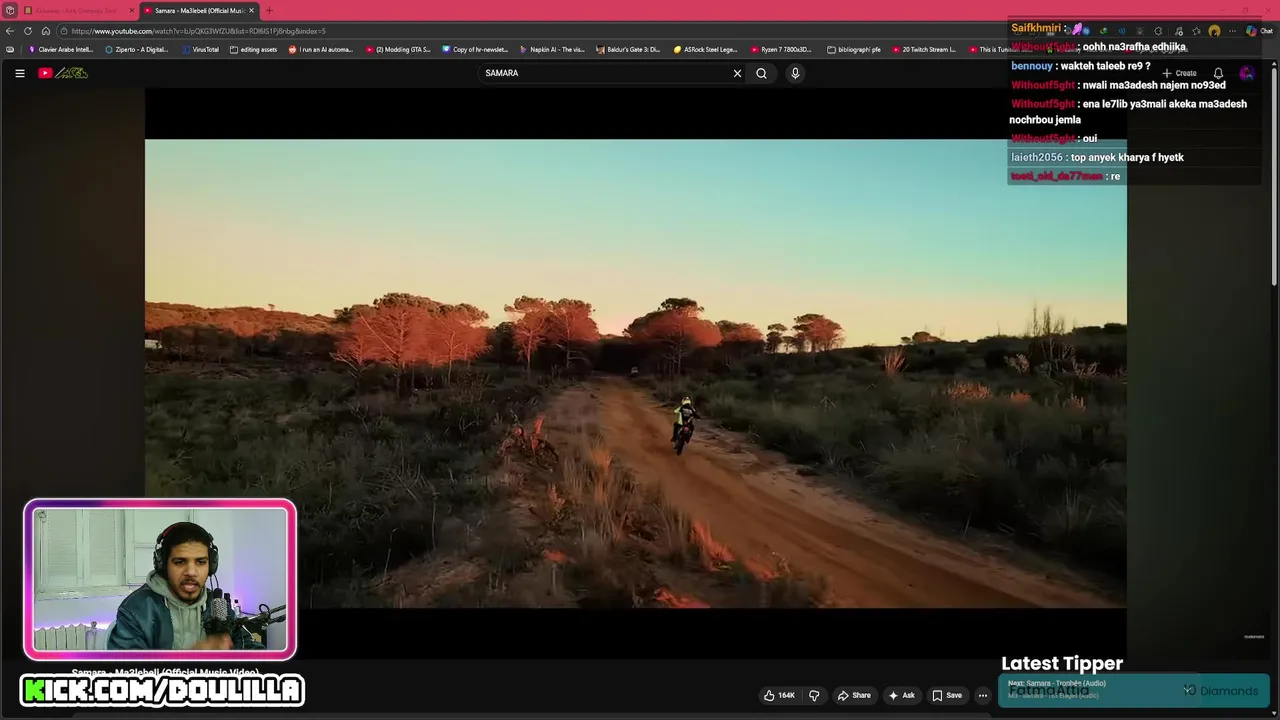Open the YouTube hamburger guide menu
This screenshot has width=1280, height=720.
pos(19,73)
